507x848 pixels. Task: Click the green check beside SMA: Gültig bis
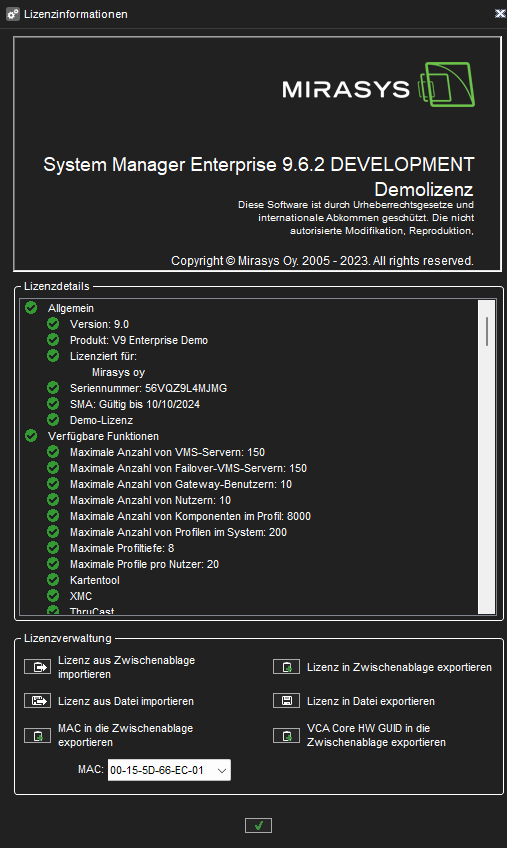tap(53, 404)
